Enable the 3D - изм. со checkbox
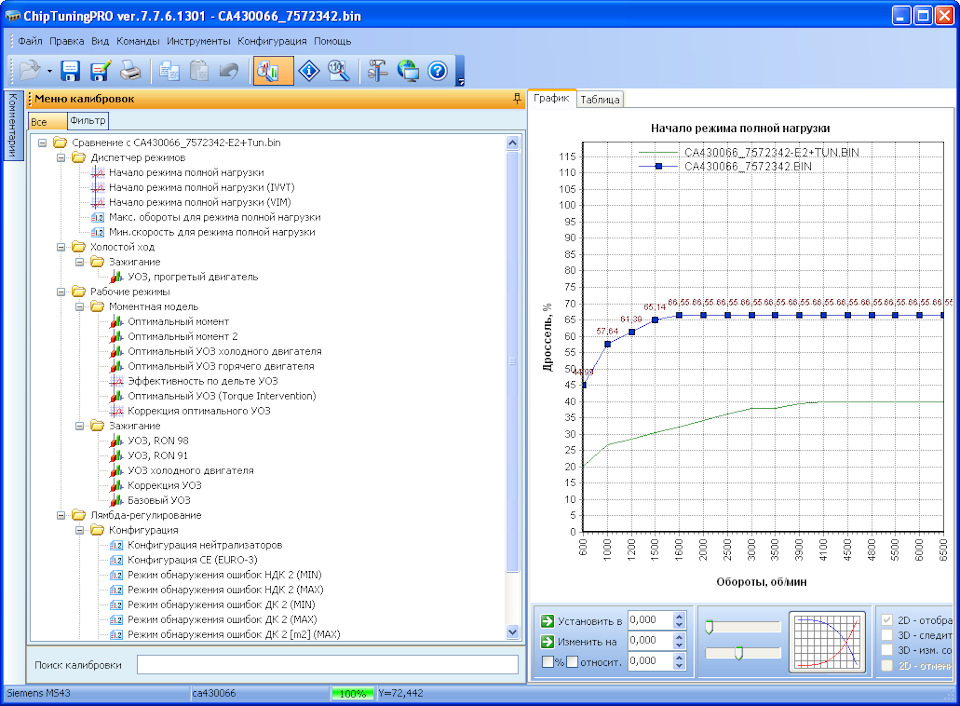960x706 pixels. click(887, 650)
